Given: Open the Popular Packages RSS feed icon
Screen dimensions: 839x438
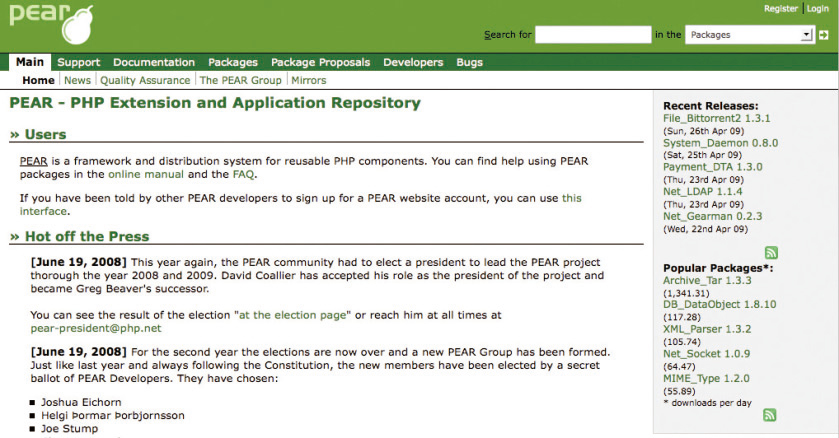Looking at the screenshot, I should 770,415.
